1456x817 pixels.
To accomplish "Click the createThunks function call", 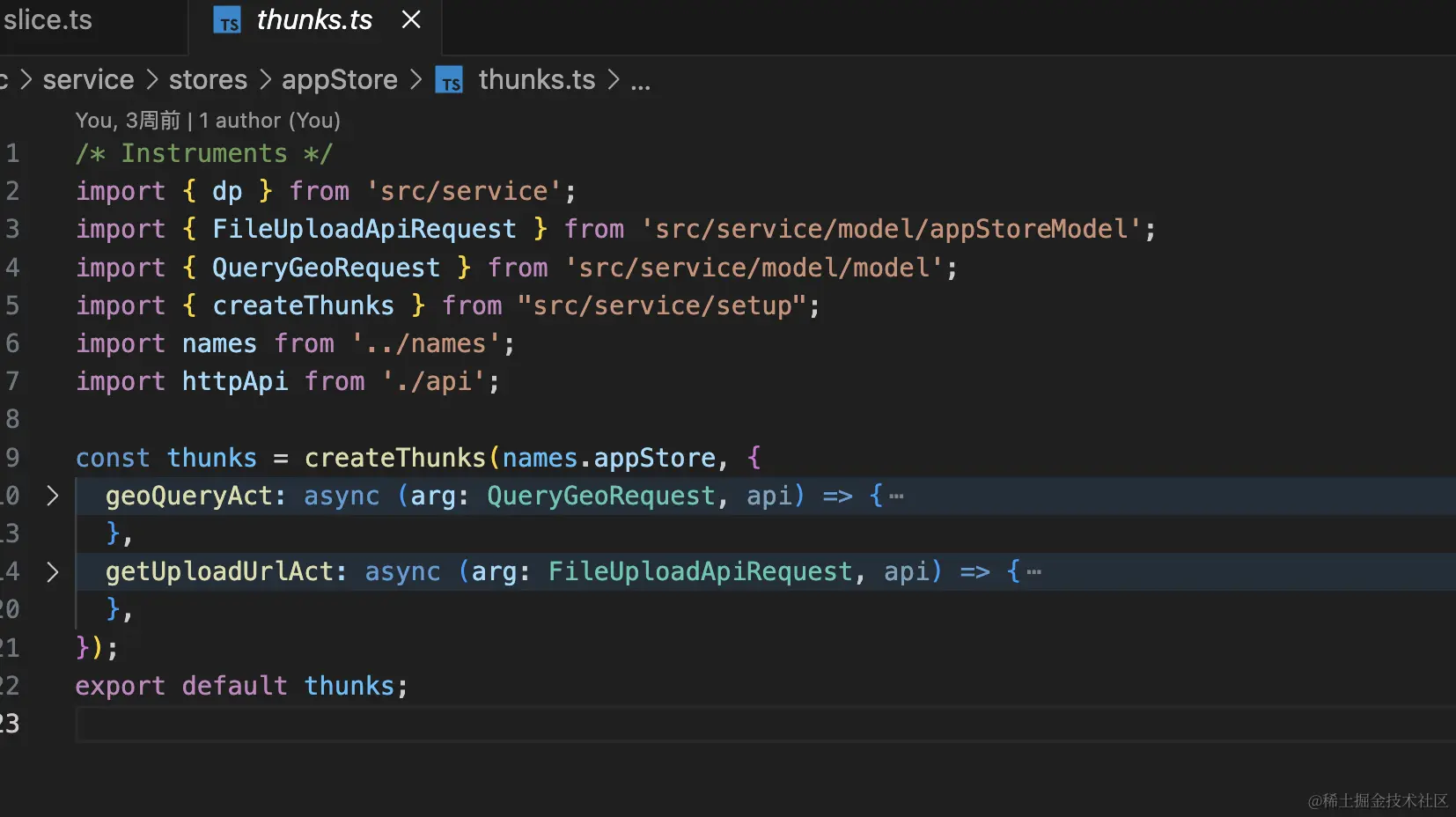I will click(x=394, y=459).
